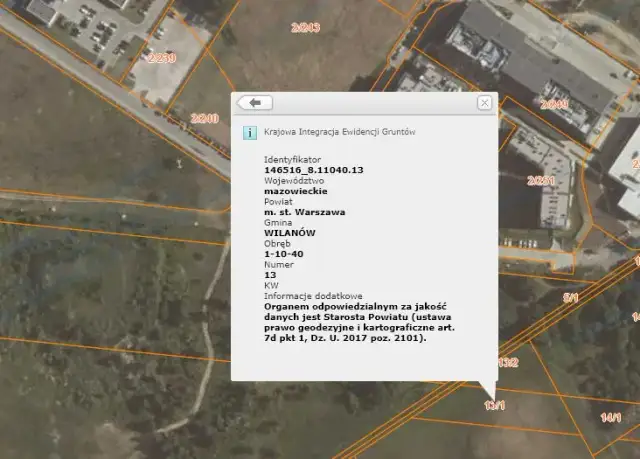Click the KW field label
640x459 pixels.
[271, 286]
